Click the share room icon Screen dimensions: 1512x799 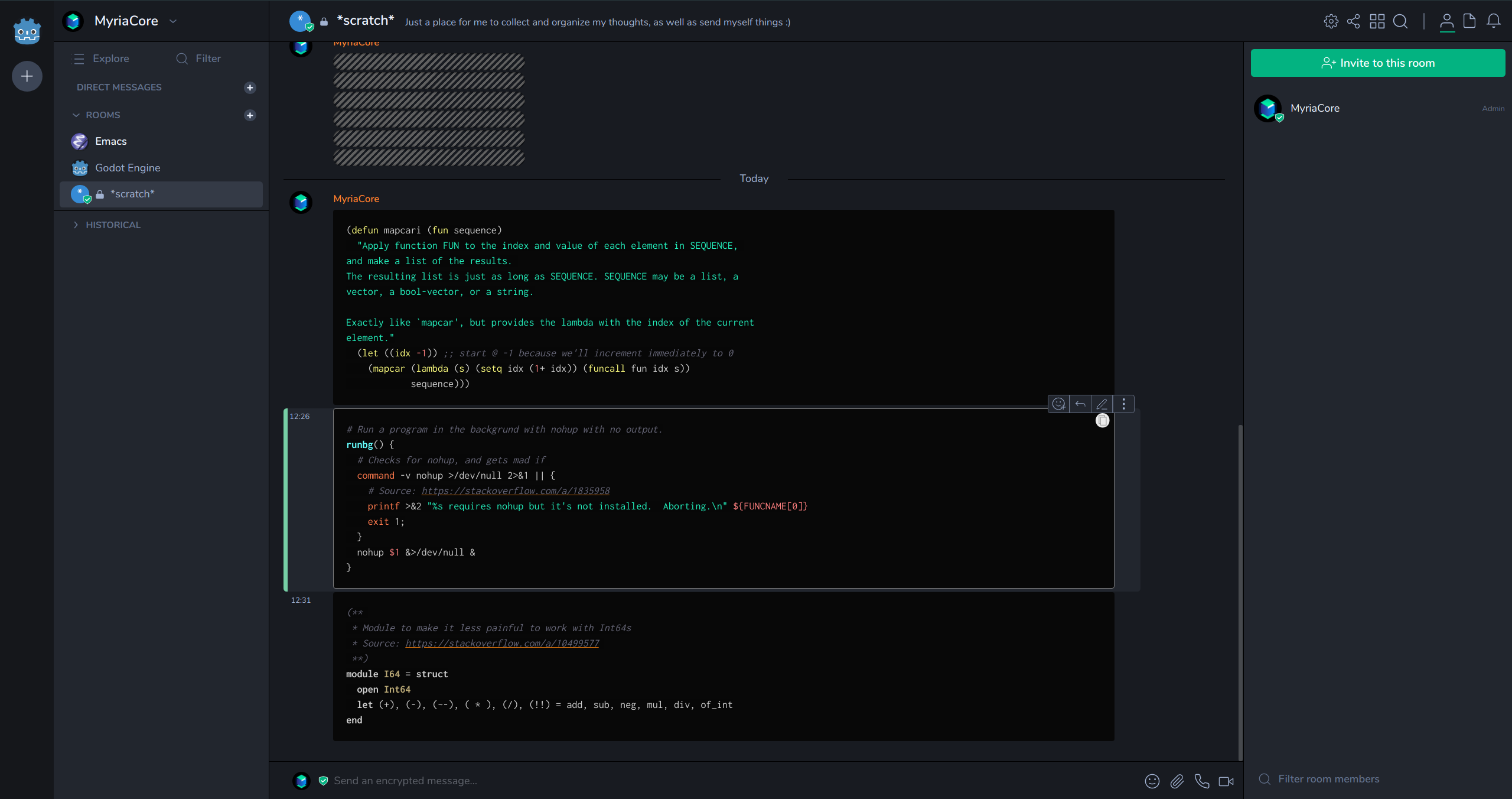(1353, 21)
